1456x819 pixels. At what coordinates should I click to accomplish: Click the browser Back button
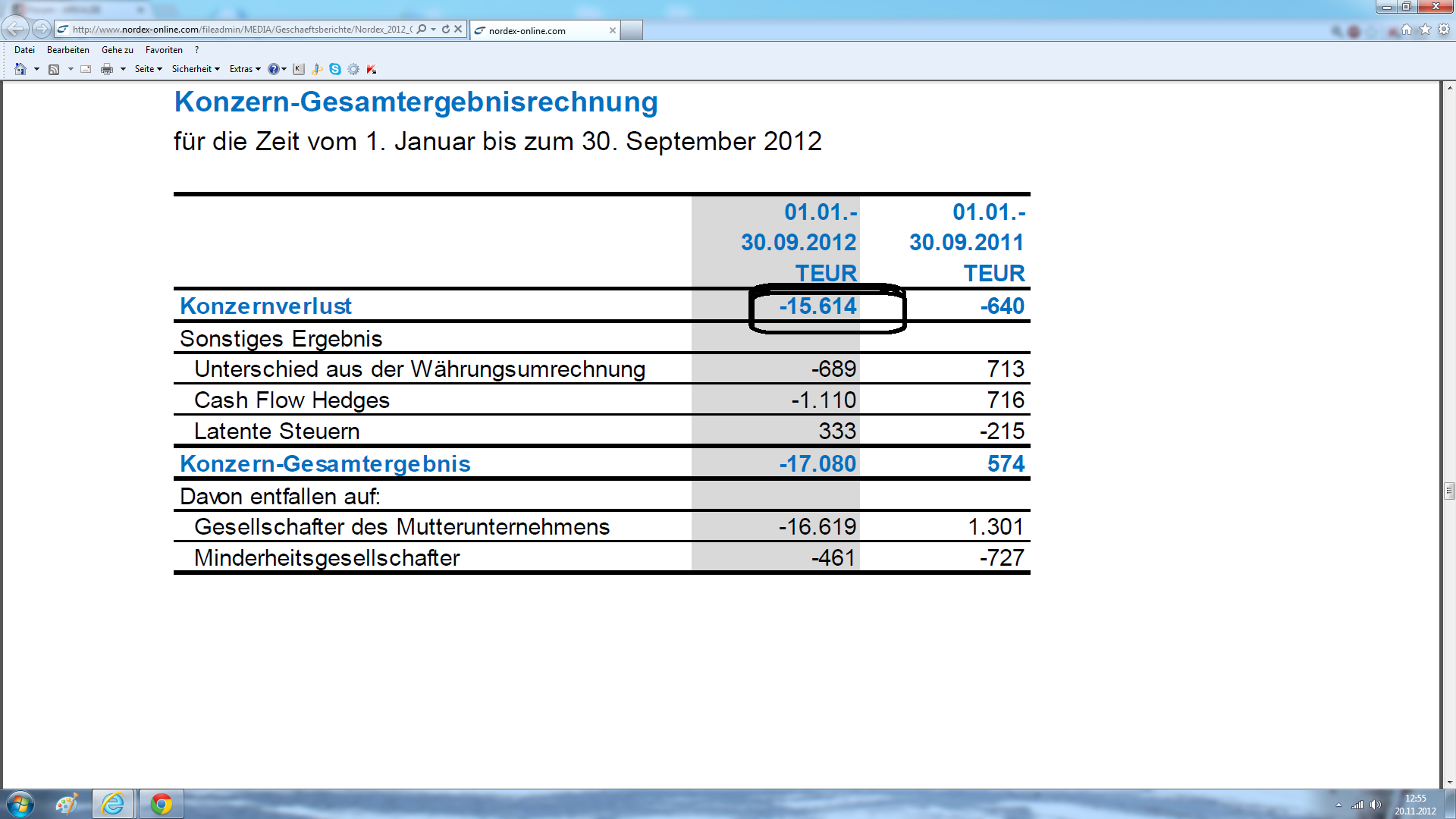[x=14, y=30]
